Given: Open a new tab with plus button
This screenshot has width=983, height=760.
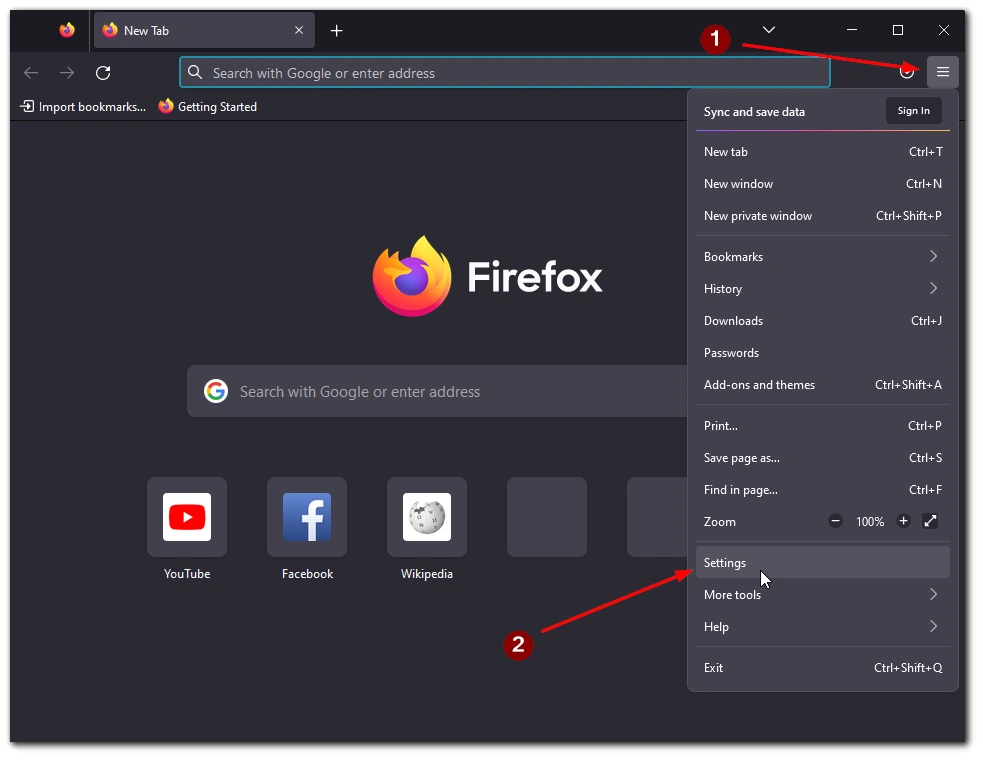Looking at the screenshot, I should pos(337,30).
